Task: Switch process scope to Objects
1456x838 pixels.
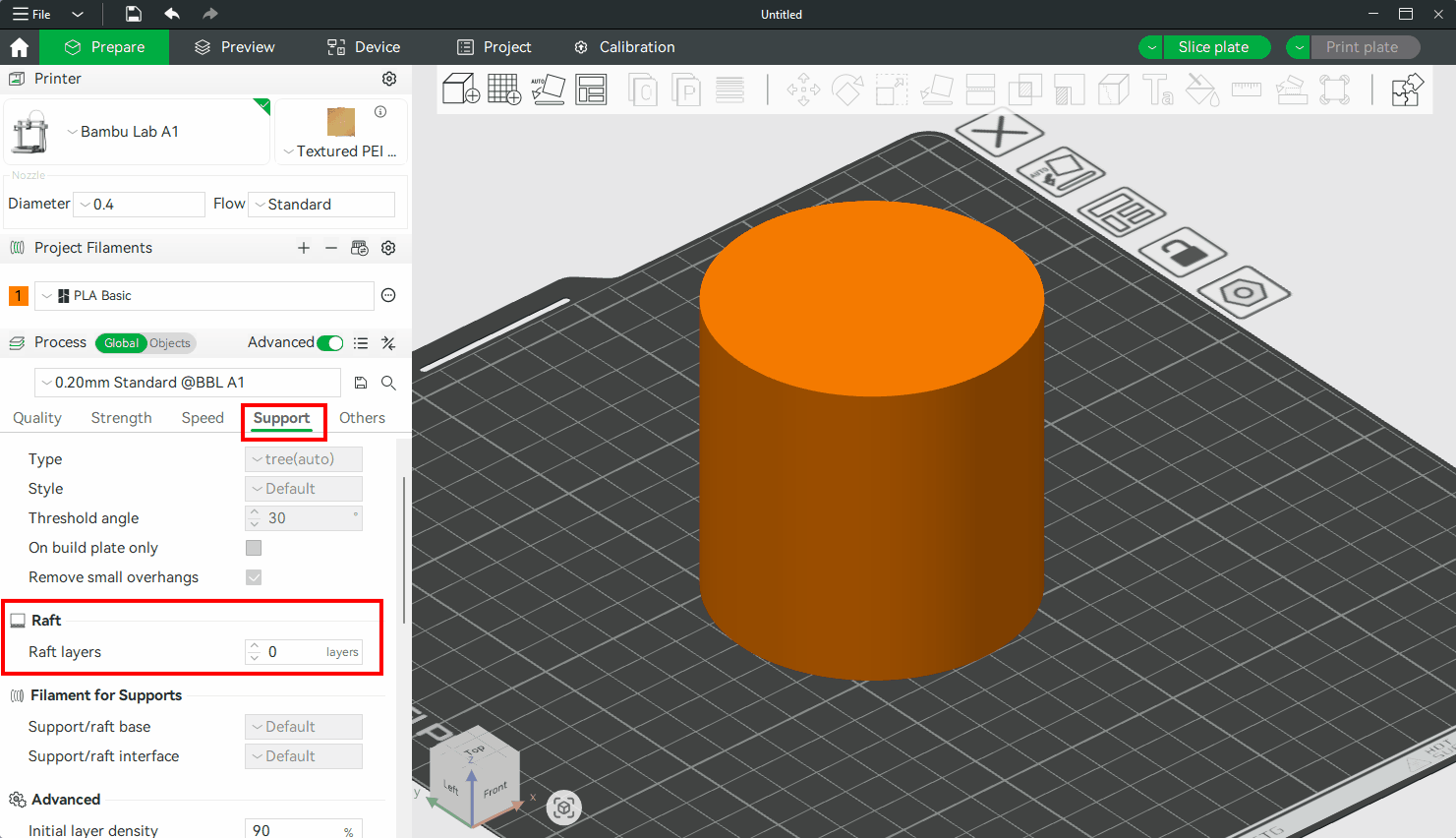Action: tap(170, 343)
